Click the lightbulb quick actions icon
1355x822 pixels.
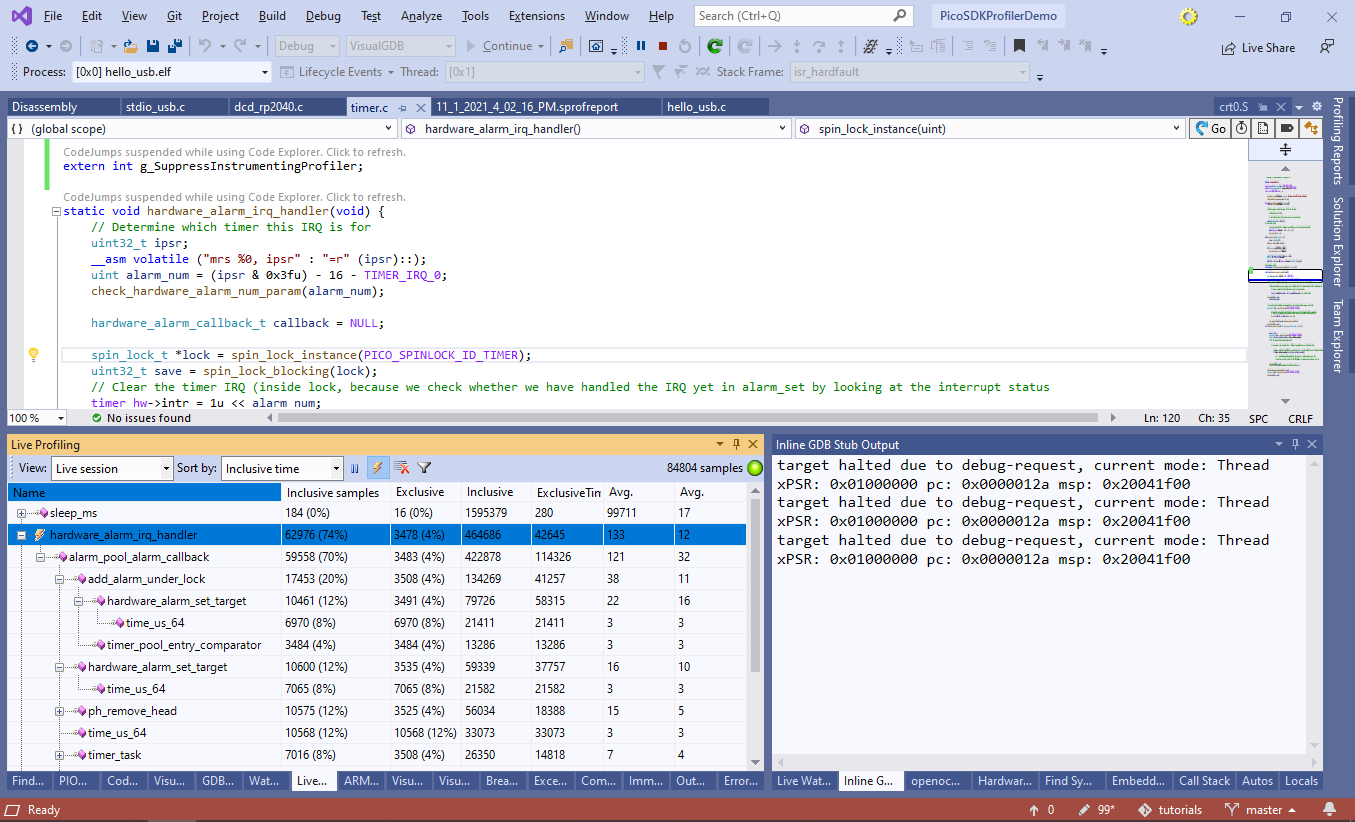pos(33,354)
